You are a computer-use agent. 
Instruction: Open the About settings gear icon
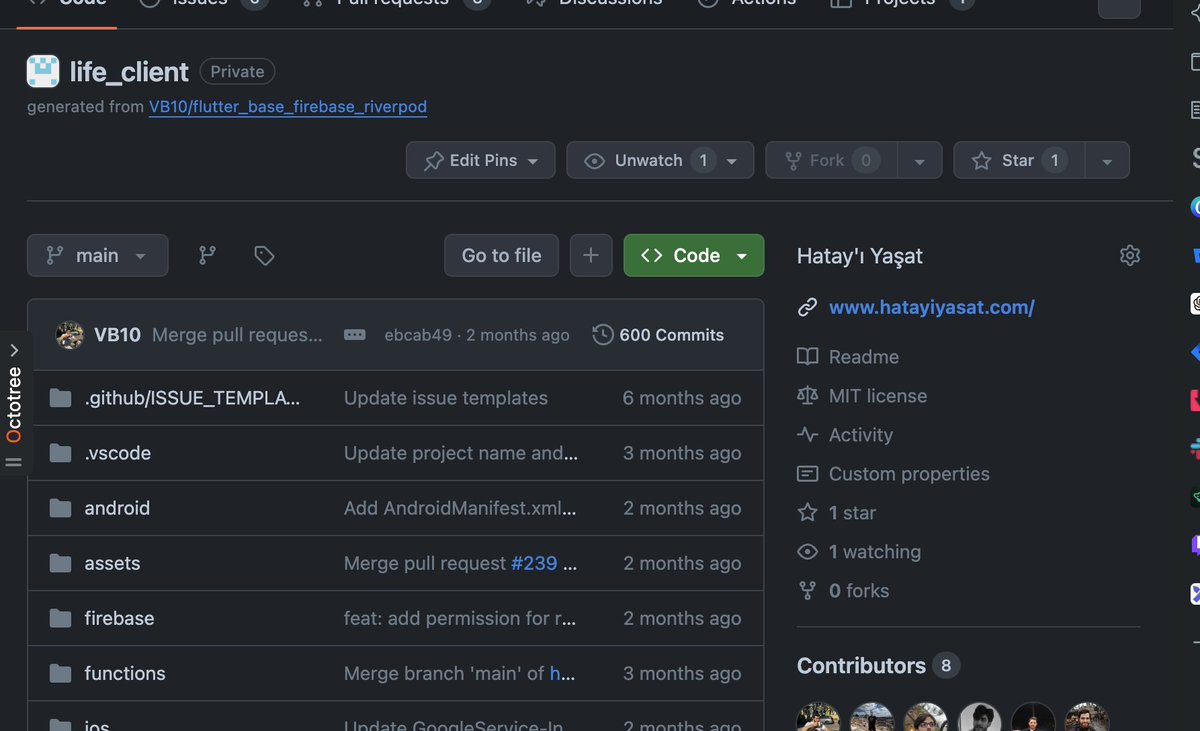(x=1130, y=255)
